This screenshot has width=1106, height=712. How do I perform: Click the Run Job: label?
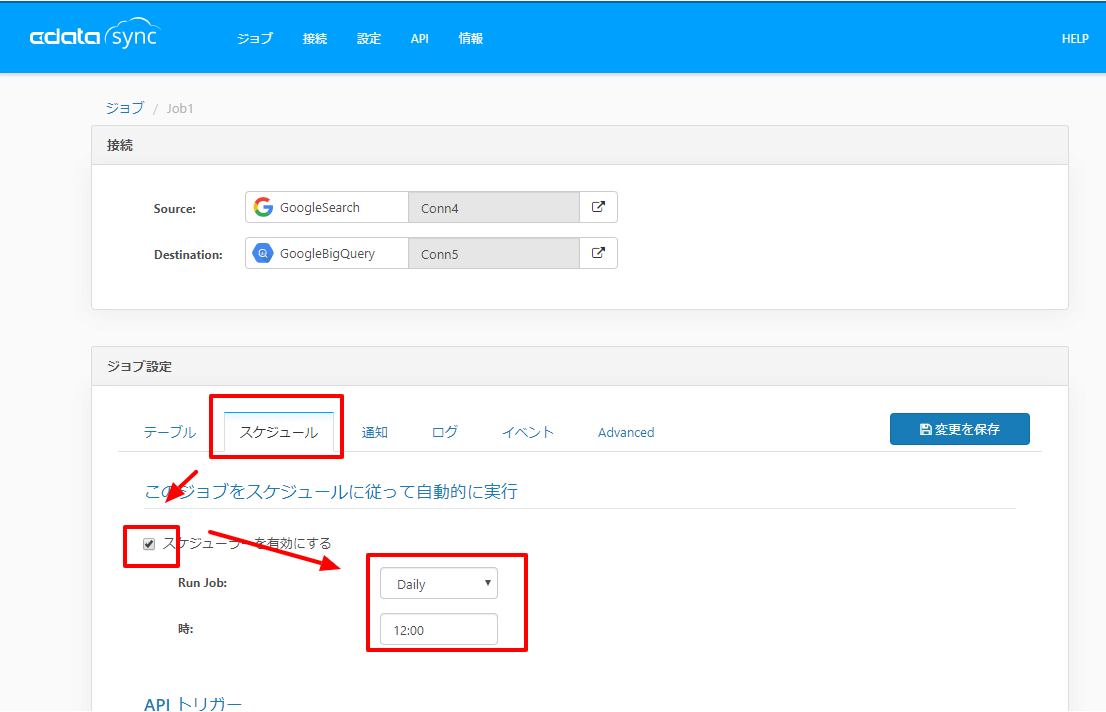202,583
